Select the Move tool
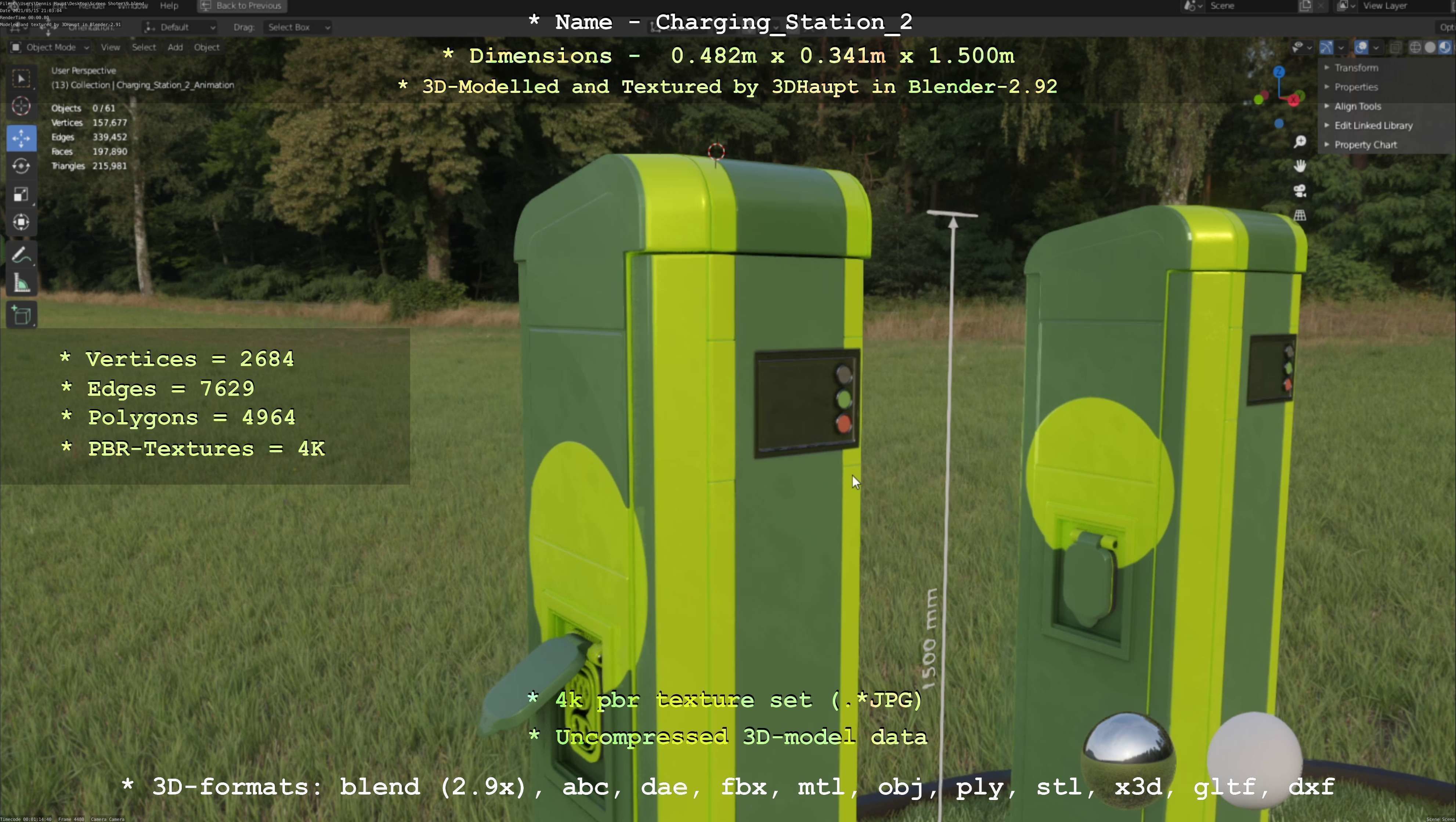The height and width of the screenshot is (822, 1456). [x=21, y=138]
